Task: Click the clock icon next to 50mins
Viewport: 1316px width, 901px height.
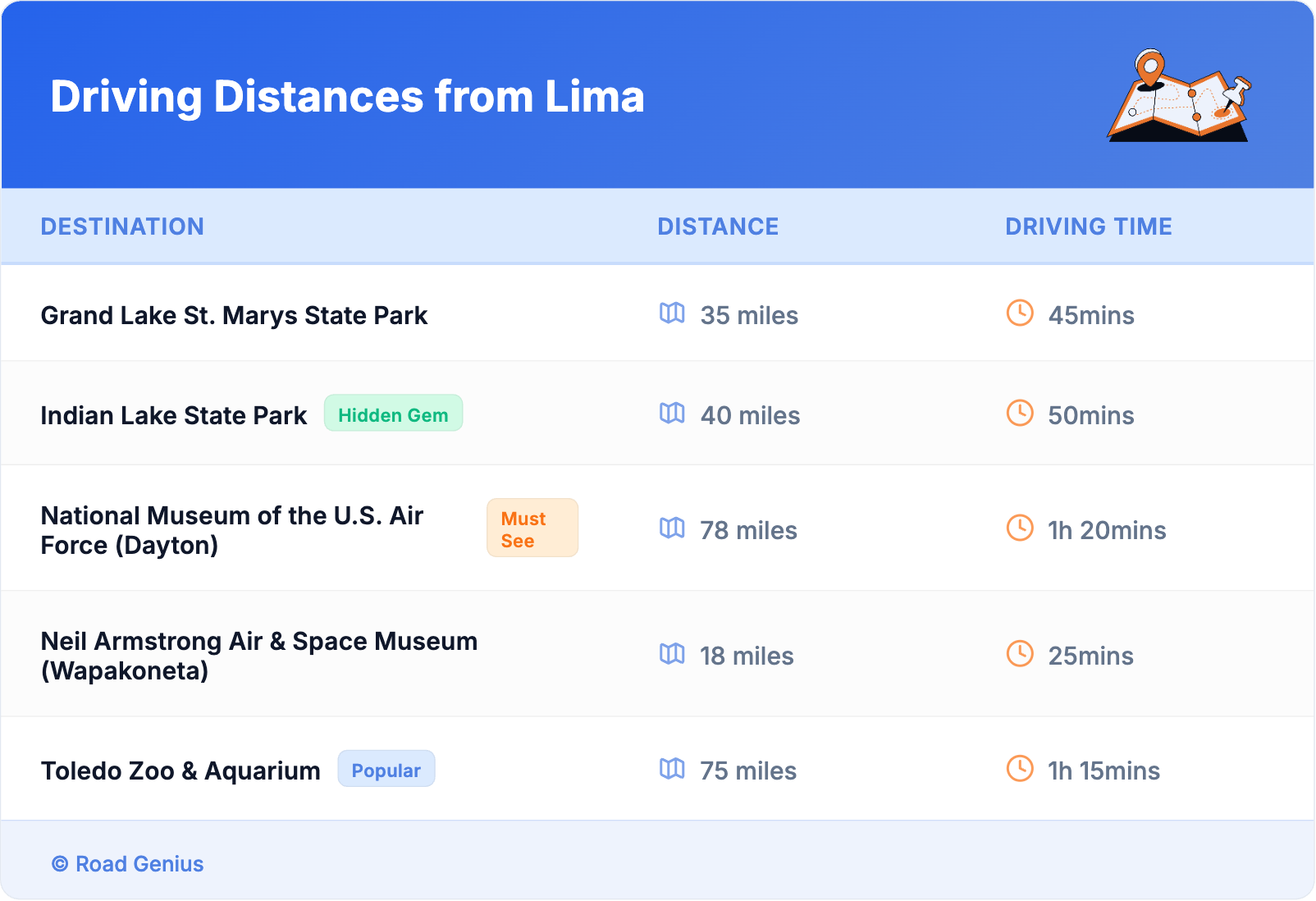Action: pyautogui.click(x=1020, y=414)
